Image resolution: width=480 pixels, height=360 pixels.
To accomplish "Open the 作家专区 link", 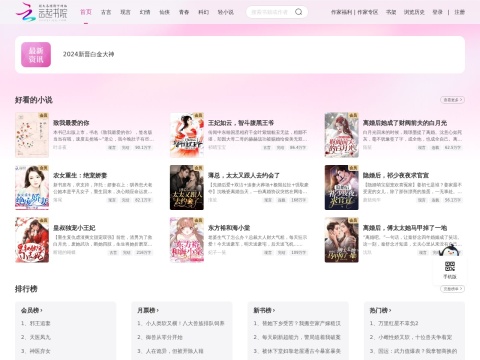I will tap(368, 12).
